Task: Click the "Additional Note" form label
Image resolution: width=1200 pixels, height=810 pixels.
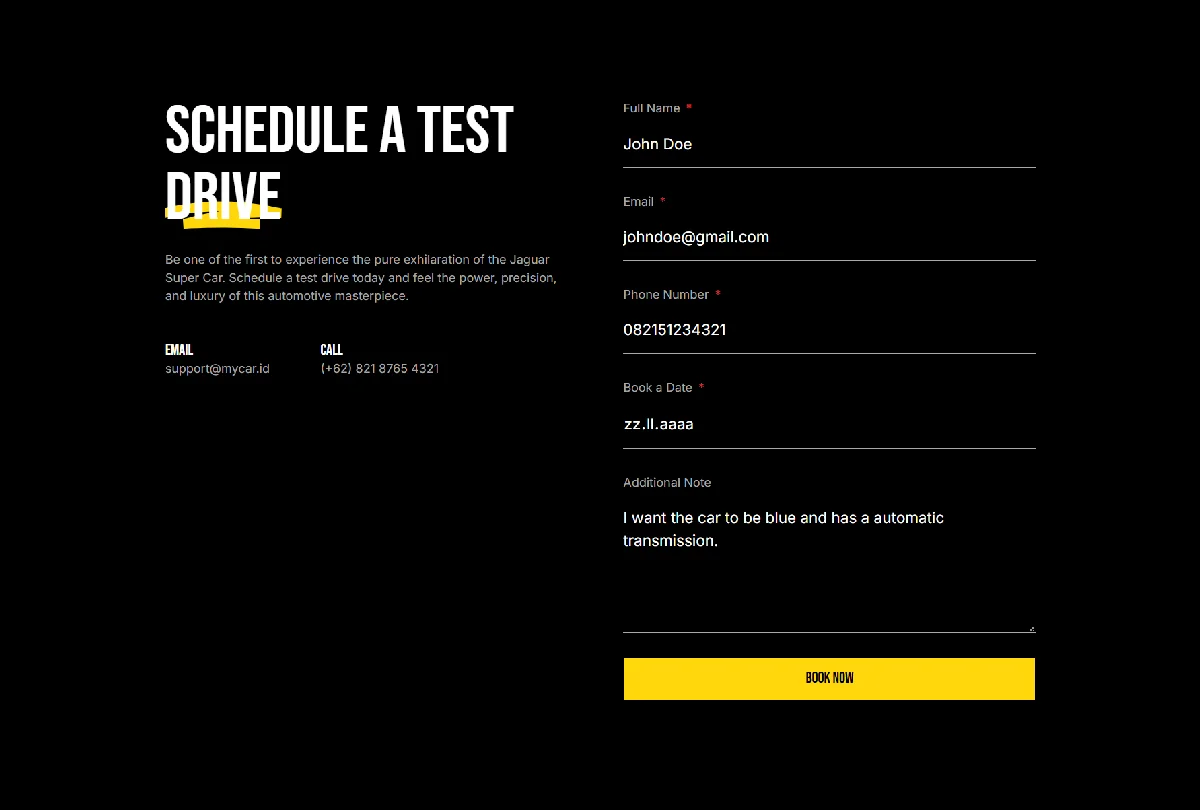Action: coord(667,483)
